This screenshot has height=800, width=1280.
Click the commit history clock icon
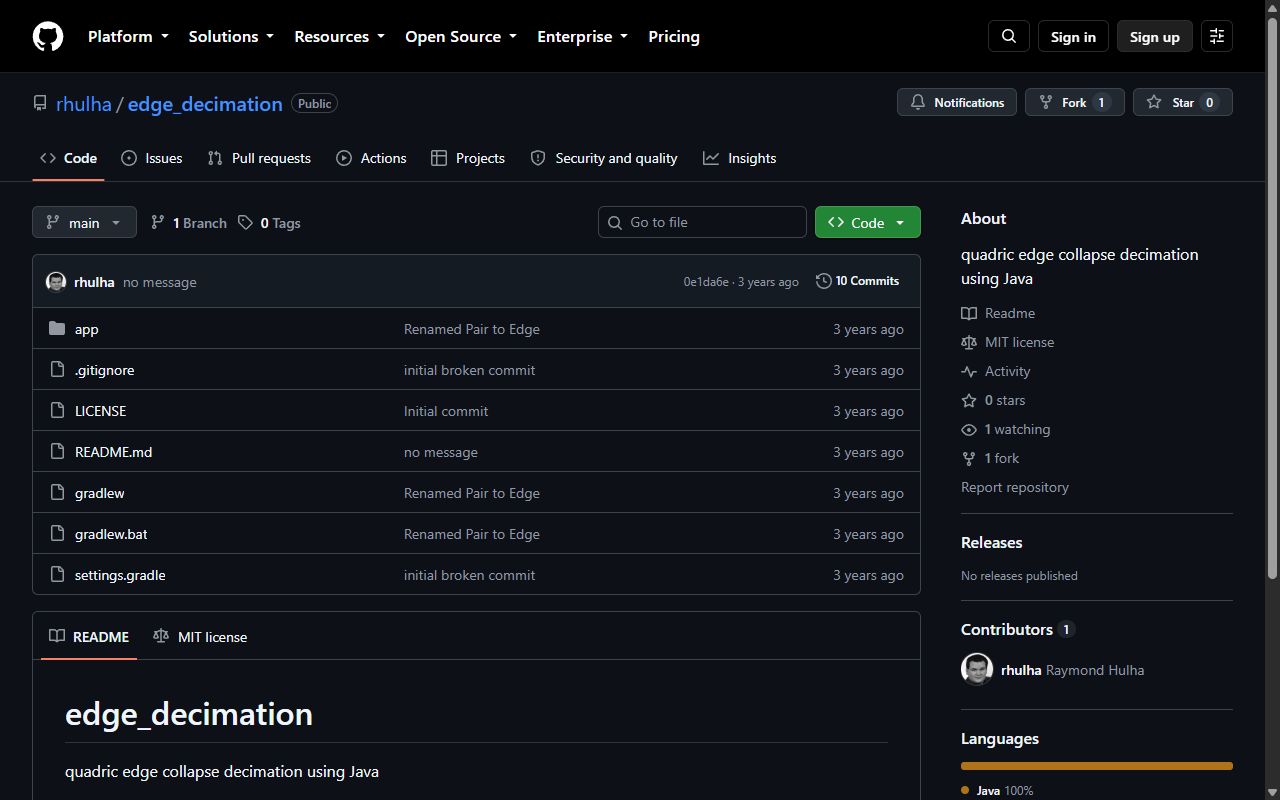tap(823, 281)
